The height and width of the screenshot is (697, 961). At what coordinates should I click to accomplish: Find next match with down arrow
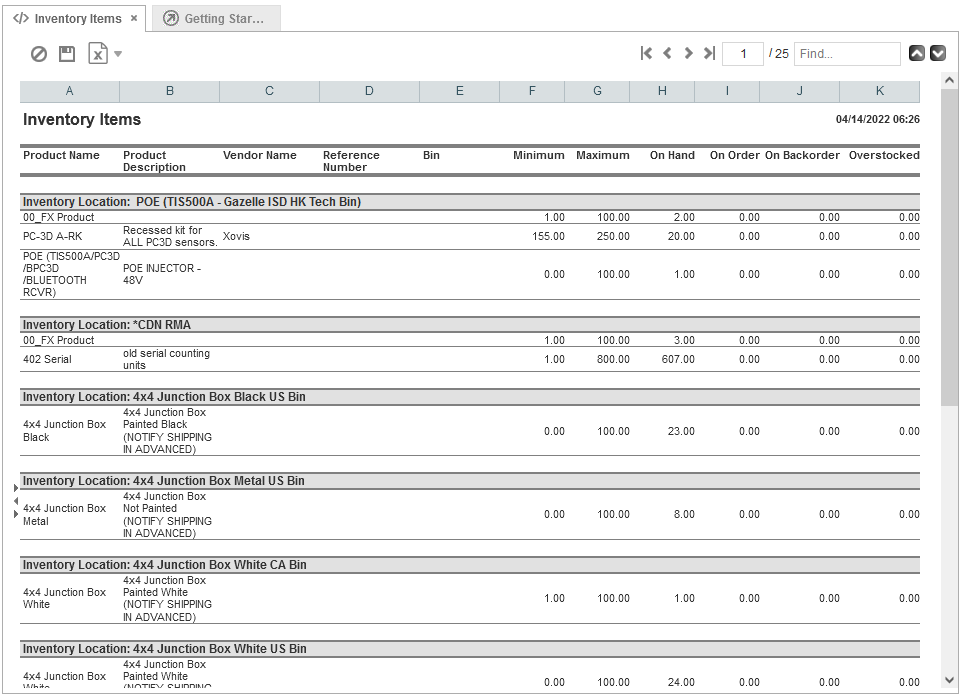click(x=938, y=53)
